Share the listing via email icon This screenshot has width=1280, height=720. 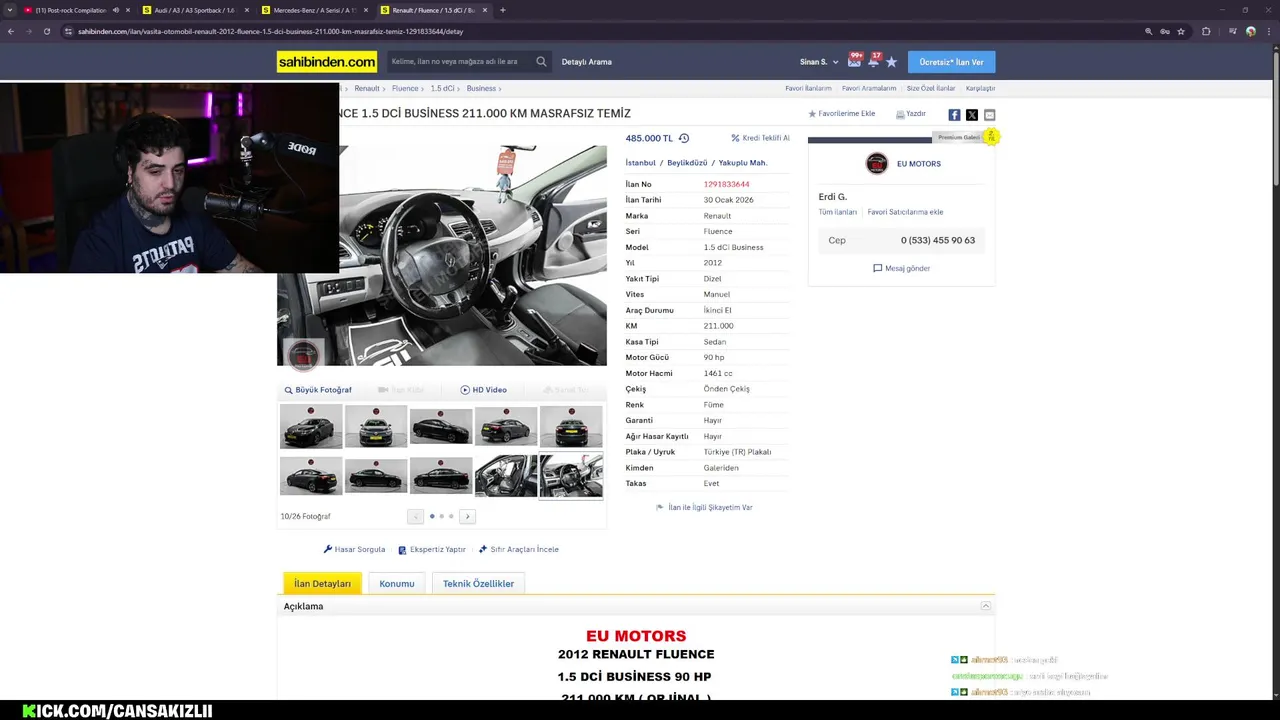(989, 115)
